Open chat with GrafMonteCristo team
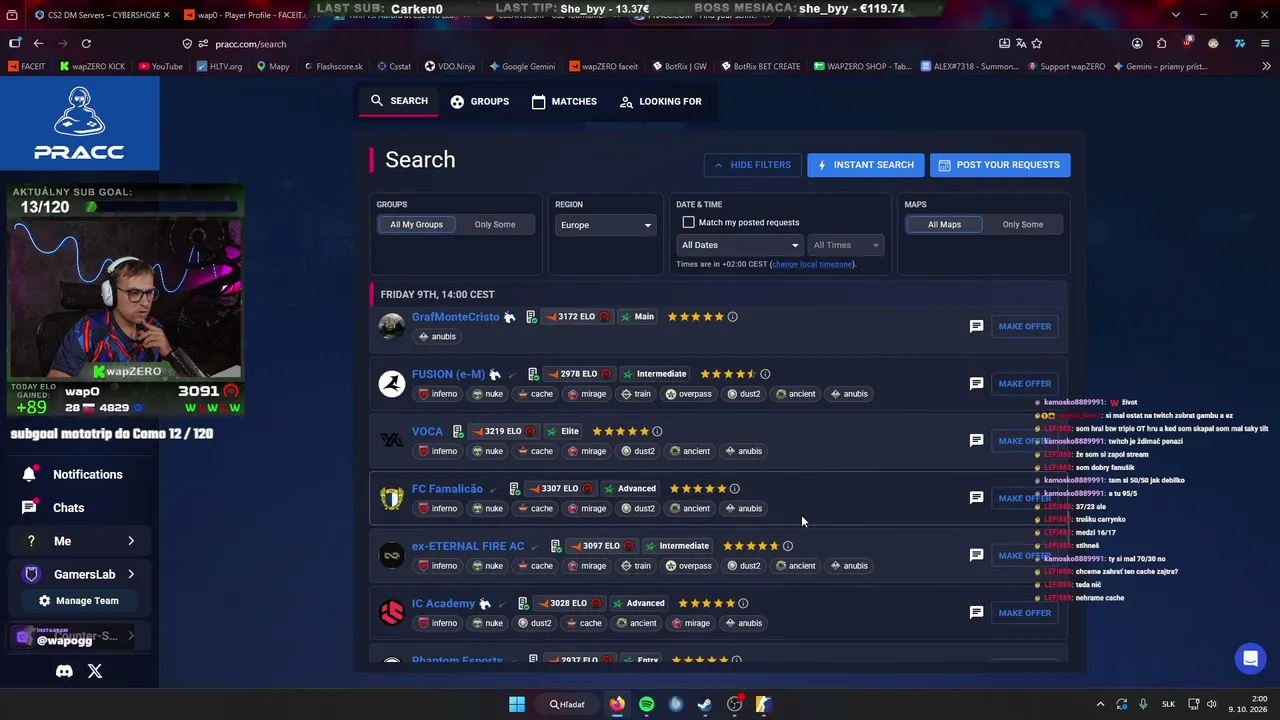1280x720 pixels. point(976,326)
